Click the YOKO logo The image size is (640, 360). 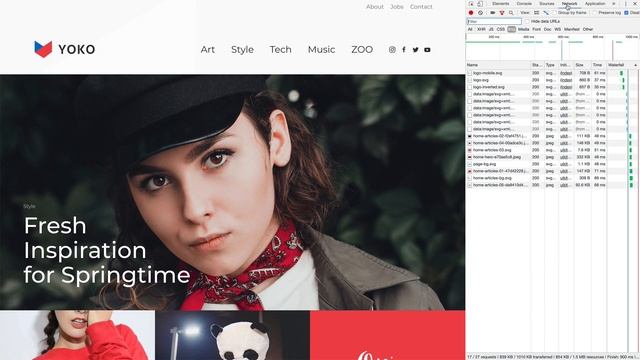tap(64, 49)
